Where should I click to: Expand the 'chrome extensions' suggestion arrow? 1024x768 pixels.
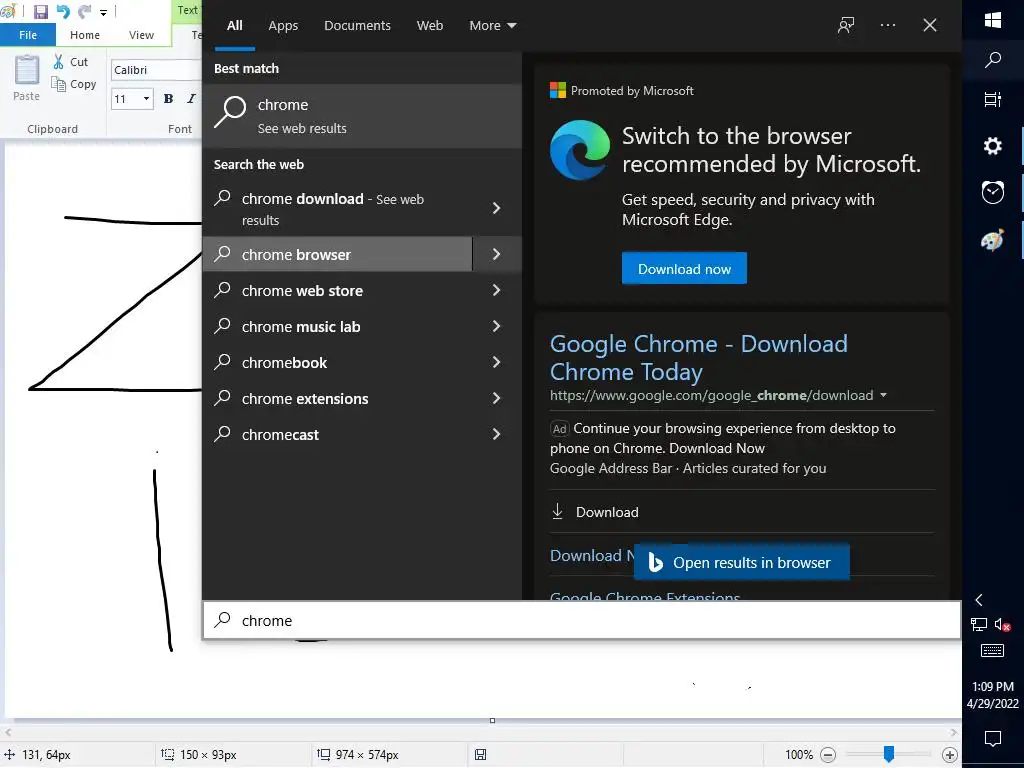click(496, 398)
